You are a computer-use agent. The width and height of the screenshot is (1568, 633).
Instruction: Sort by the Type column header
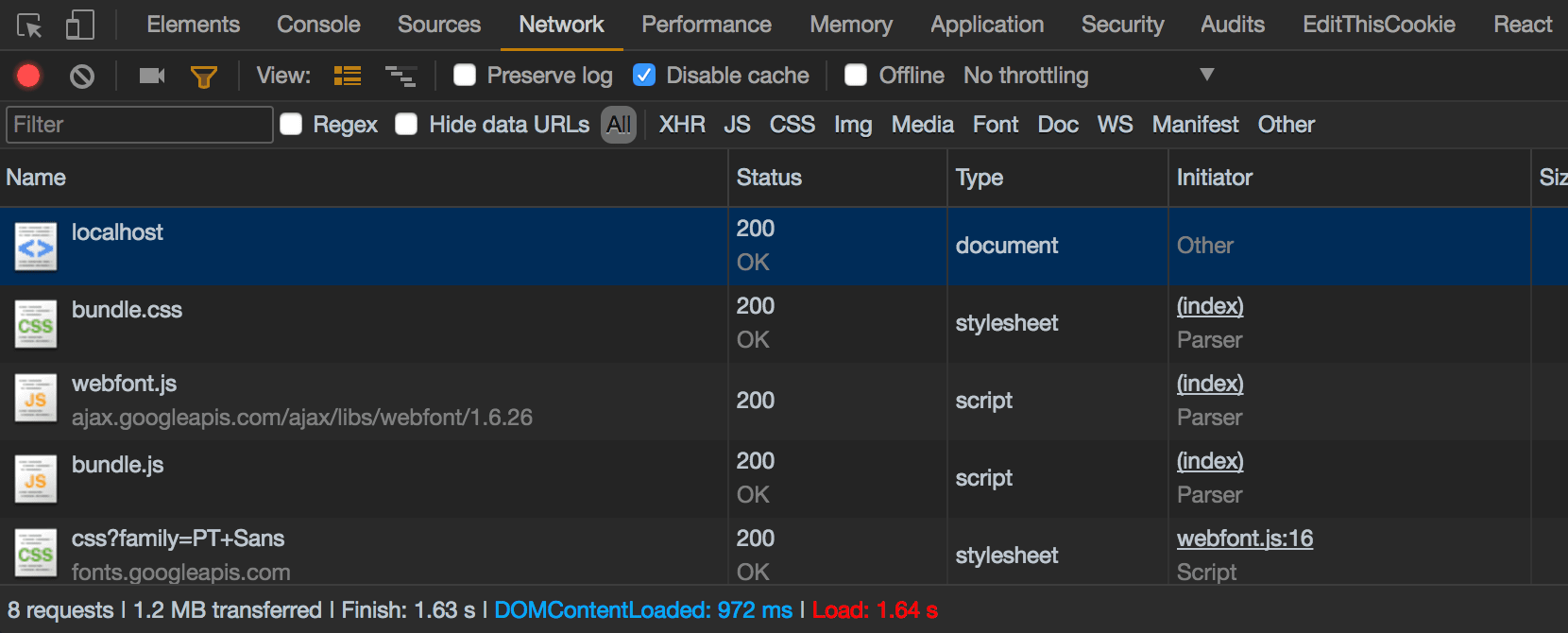click(1058, 178)
